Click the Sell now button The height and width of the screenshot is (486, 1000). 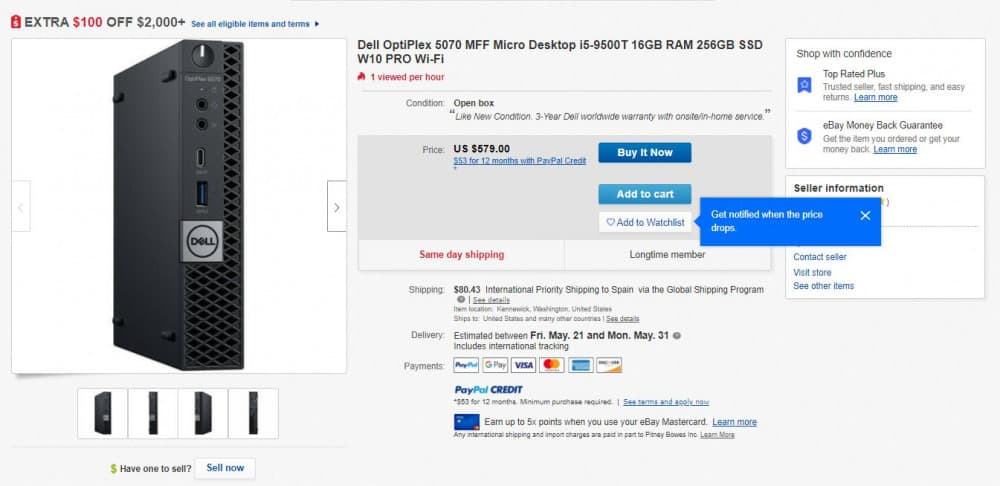point(224,468)
